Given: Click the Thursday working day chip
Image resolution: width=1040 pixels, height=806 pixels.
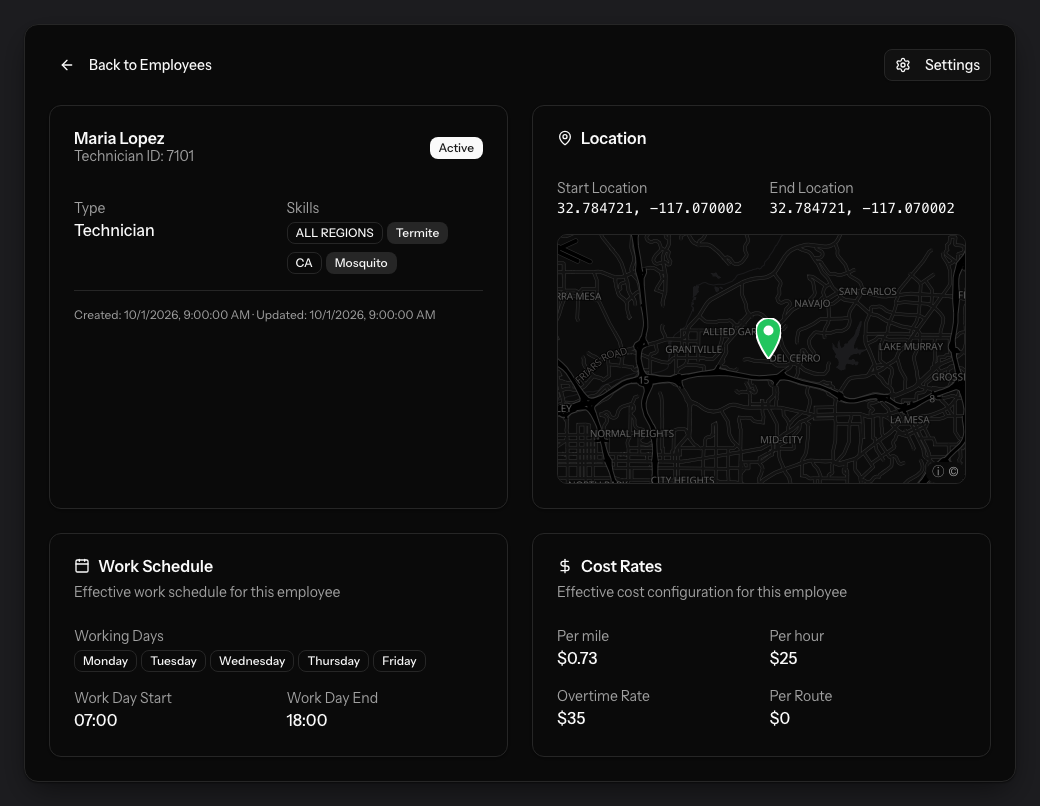Looking at the screenshot, I should coord(334,661).
